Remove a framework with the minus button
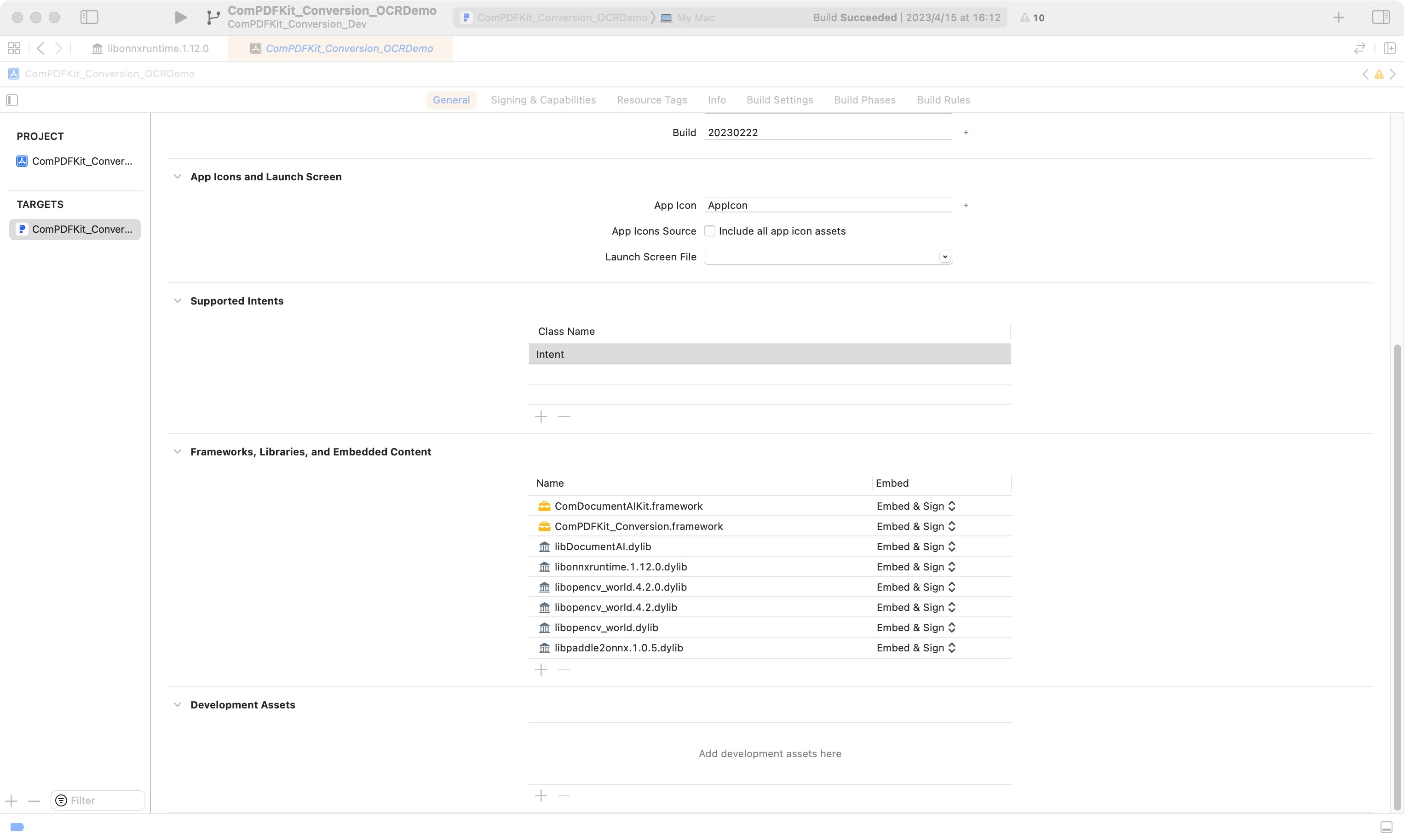This screenshot has width=1404, height=840. (x=564, y=670)
